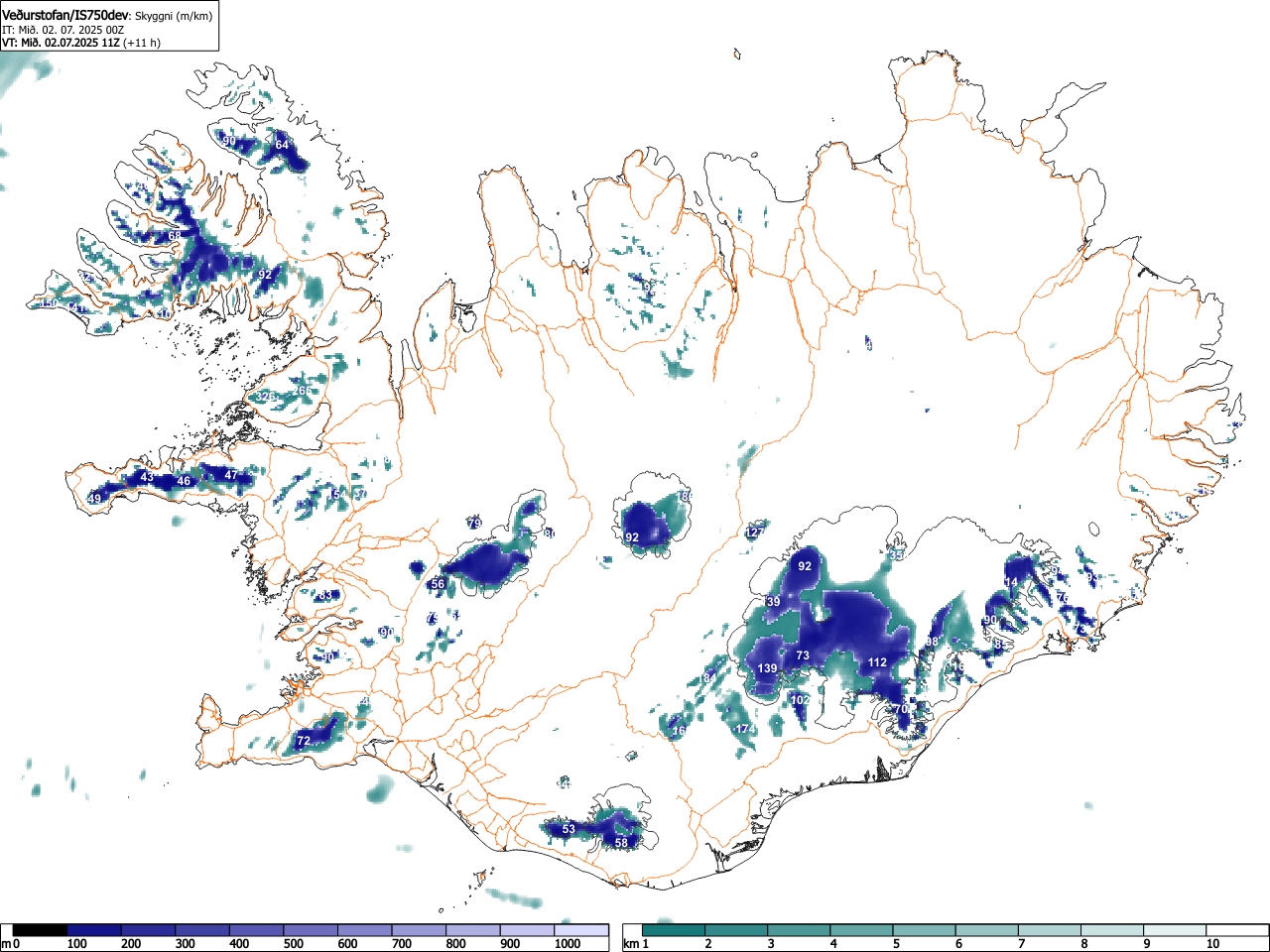Click the 4–5 km legend color segment

pyautogui.click(x=863, y=930)
